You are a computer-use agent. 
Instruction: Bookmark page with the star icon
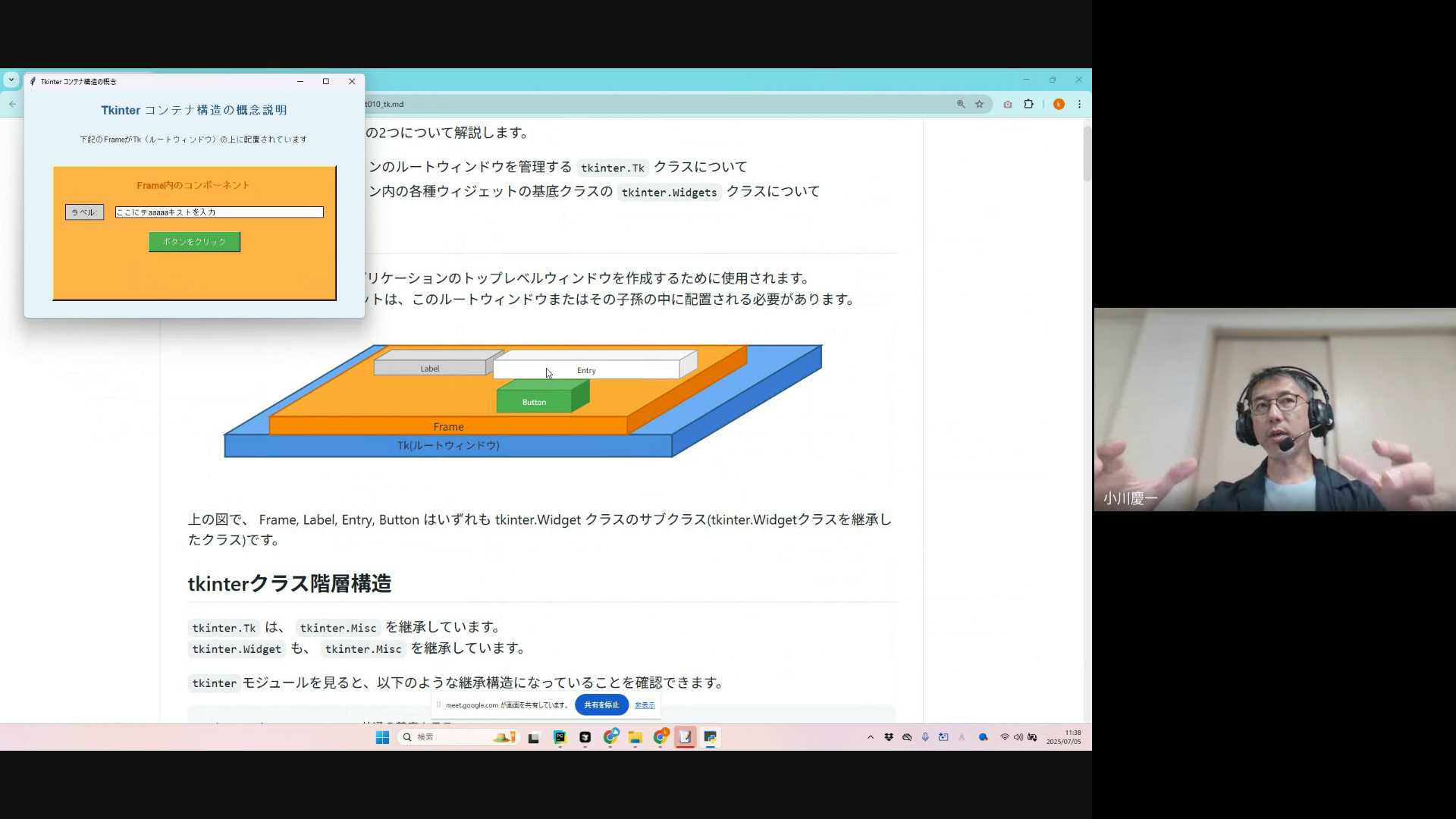[979, 105]
